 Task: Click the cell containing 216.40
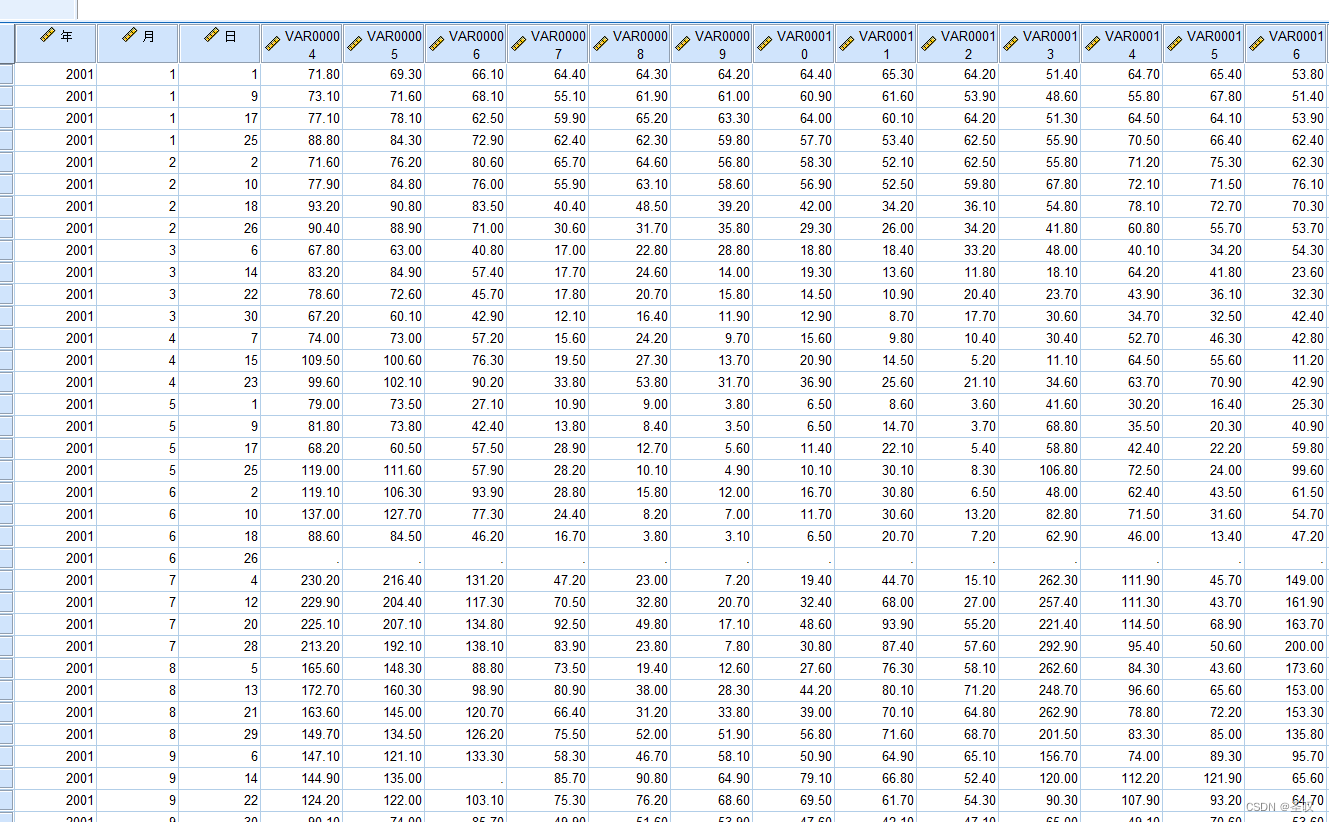(384, 580)
